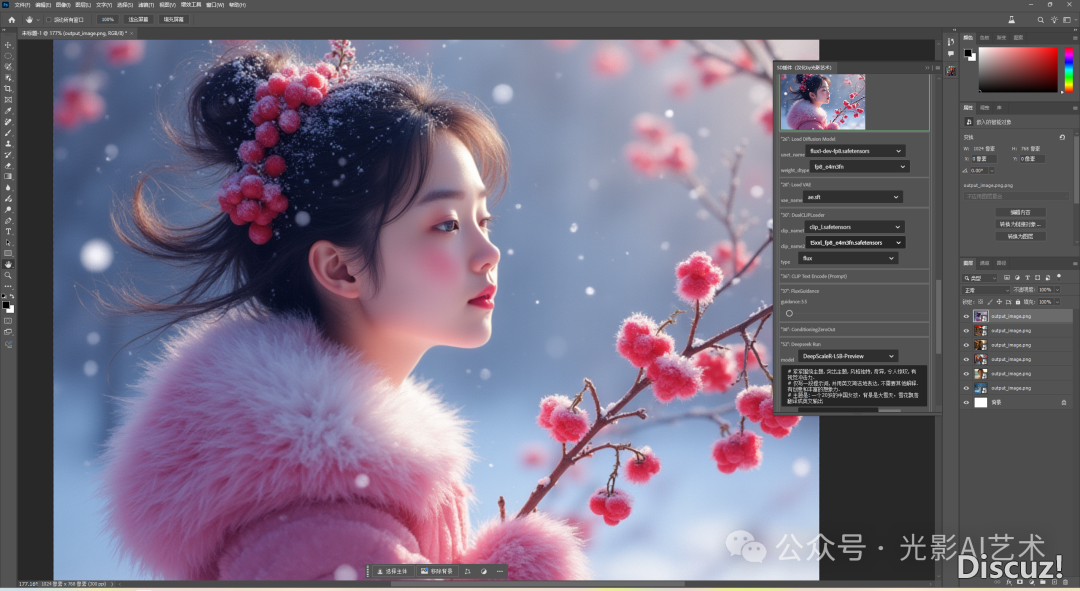Viewport: 1080px width, 591px height.
Task: Reset transform icon in Properties panel
Action: click(1062, 137)
